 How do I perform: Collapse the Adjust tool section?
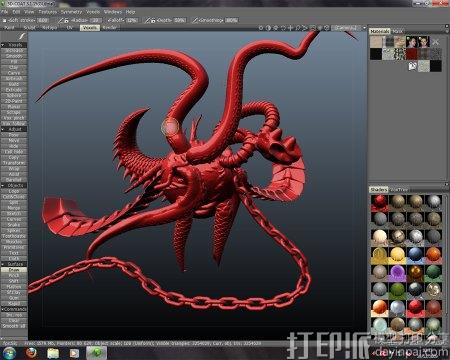click(14, 129)
